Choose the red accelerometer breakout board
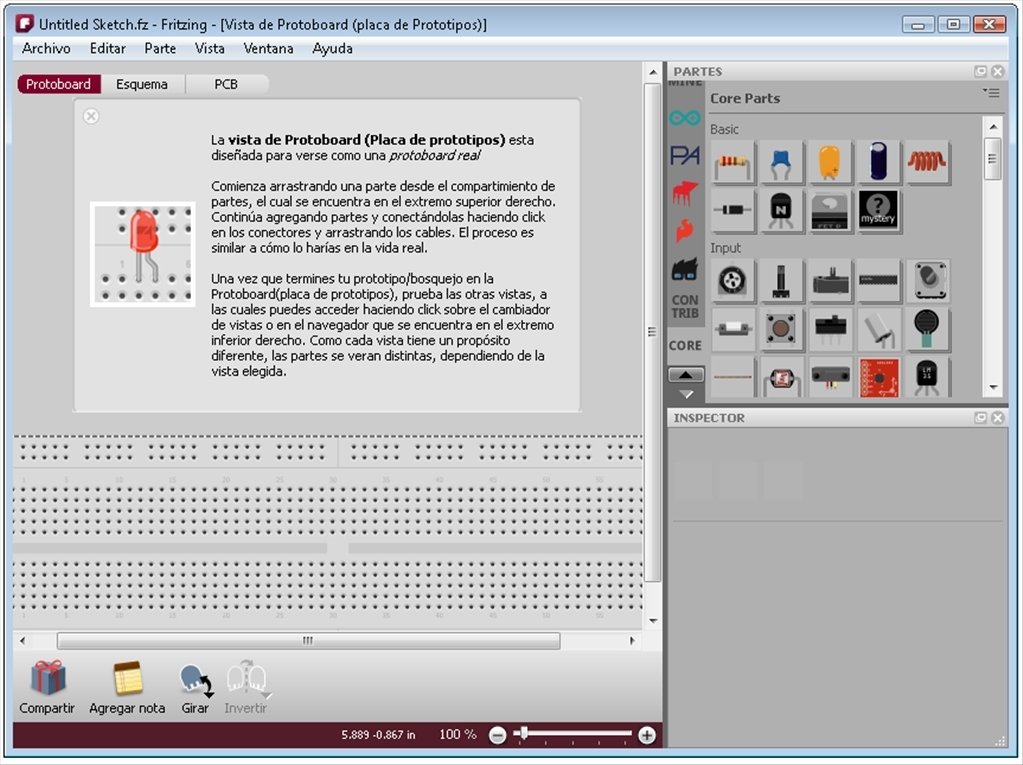The height and width of the screenshot is (765, 1023). 878,377
